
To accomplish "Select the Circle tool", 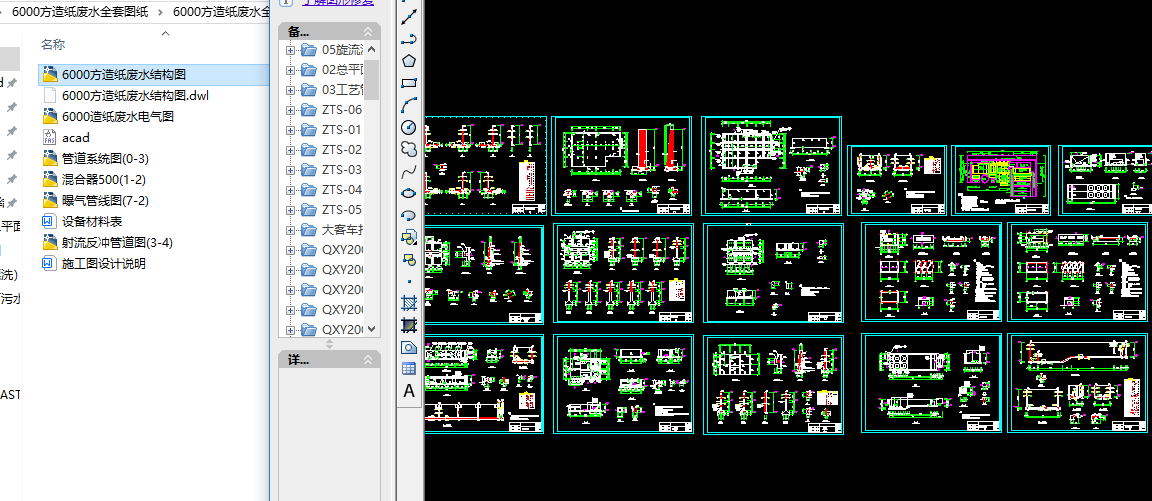I will click(x=409, y=127).
